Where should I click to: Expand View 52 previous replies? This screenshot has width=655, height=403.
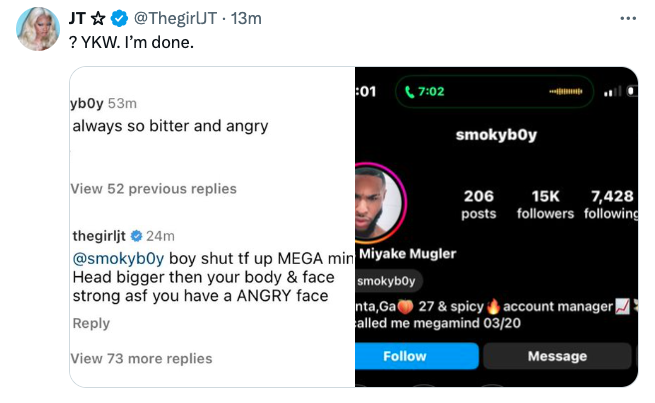click(x=153, y=189)
